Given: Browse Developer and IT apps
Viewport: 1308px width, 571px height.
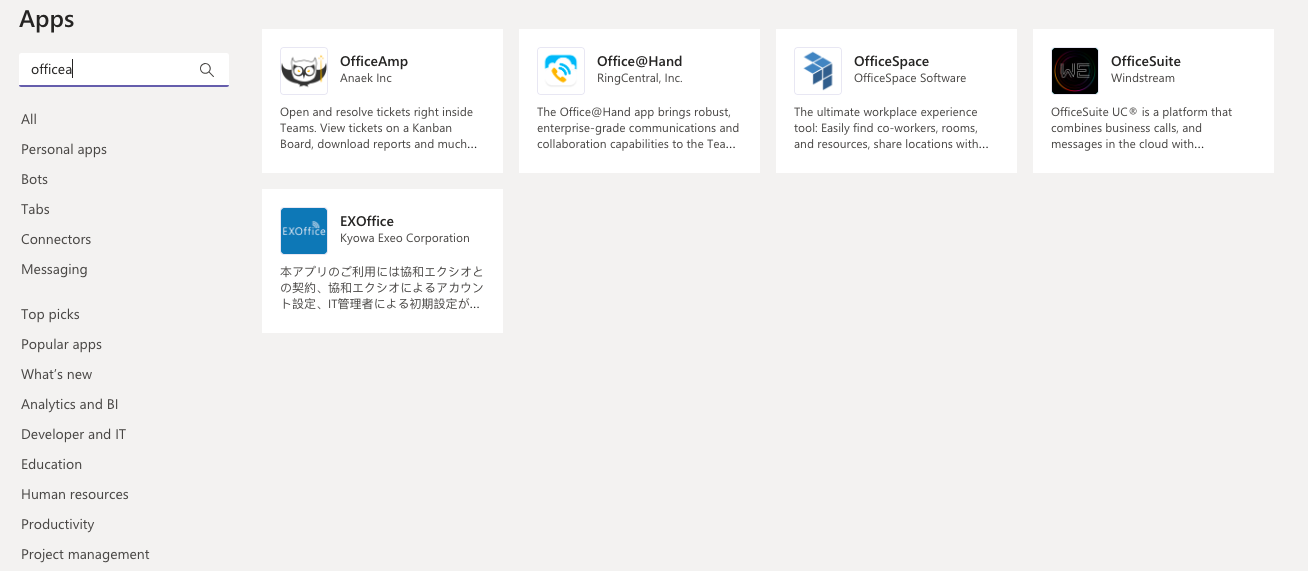Looking at the screenshot, I should (x=74, y=434).
